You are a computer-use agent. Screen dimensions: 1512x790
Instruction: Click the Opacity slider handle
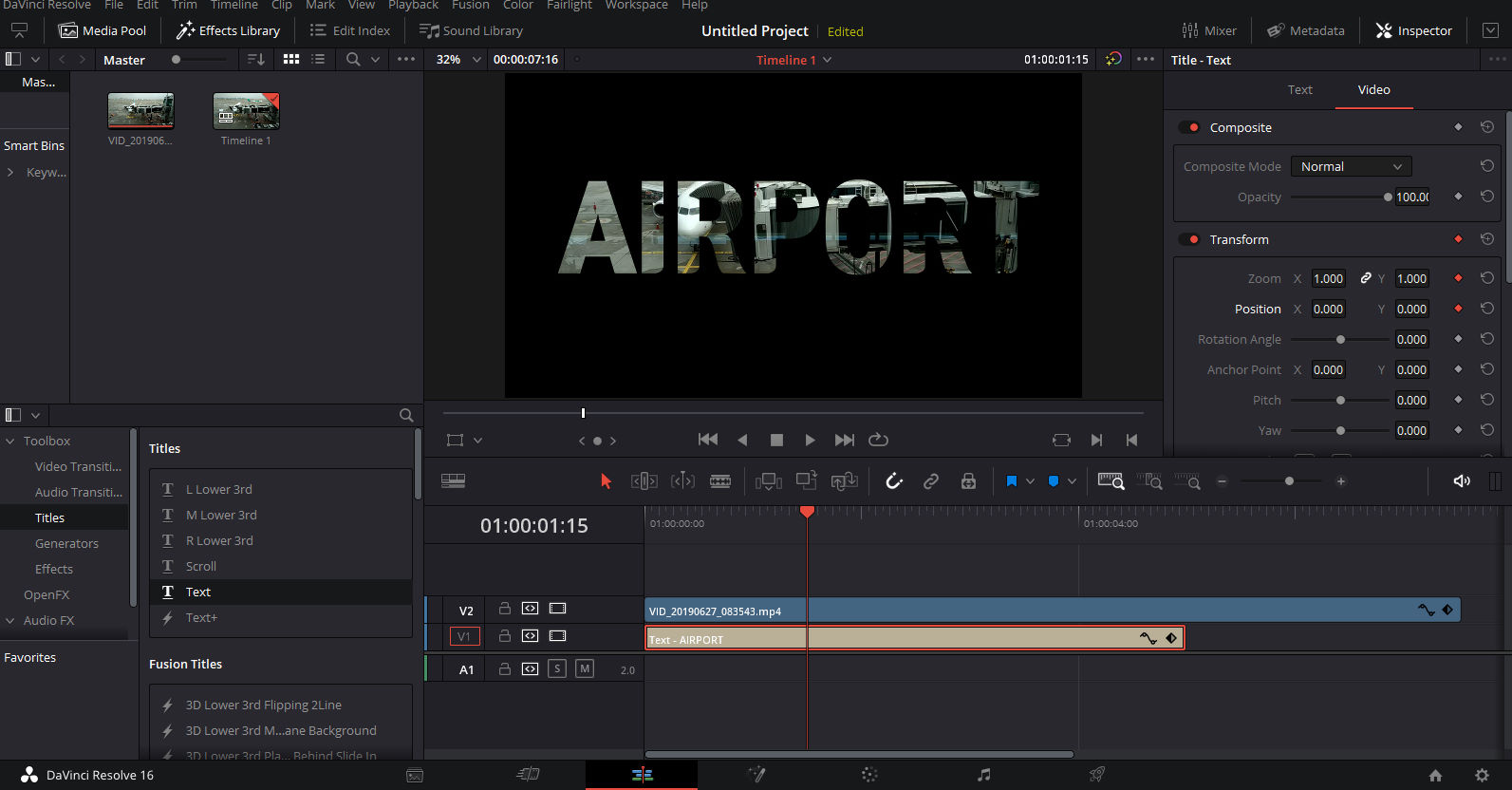tap(1388, 197)
